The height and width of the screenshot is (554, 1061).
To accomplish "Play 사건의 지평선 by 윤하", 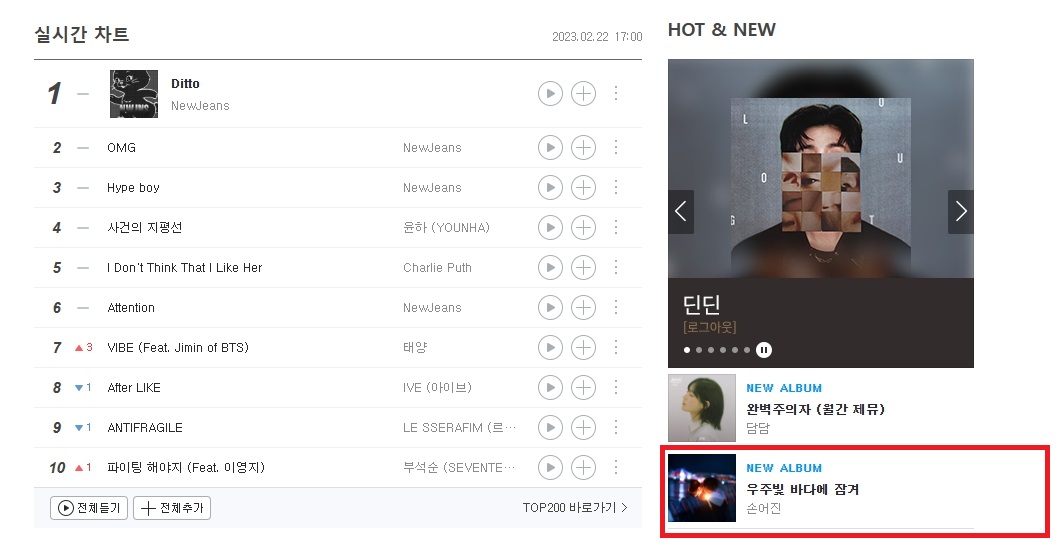I will tap(550, 227).
